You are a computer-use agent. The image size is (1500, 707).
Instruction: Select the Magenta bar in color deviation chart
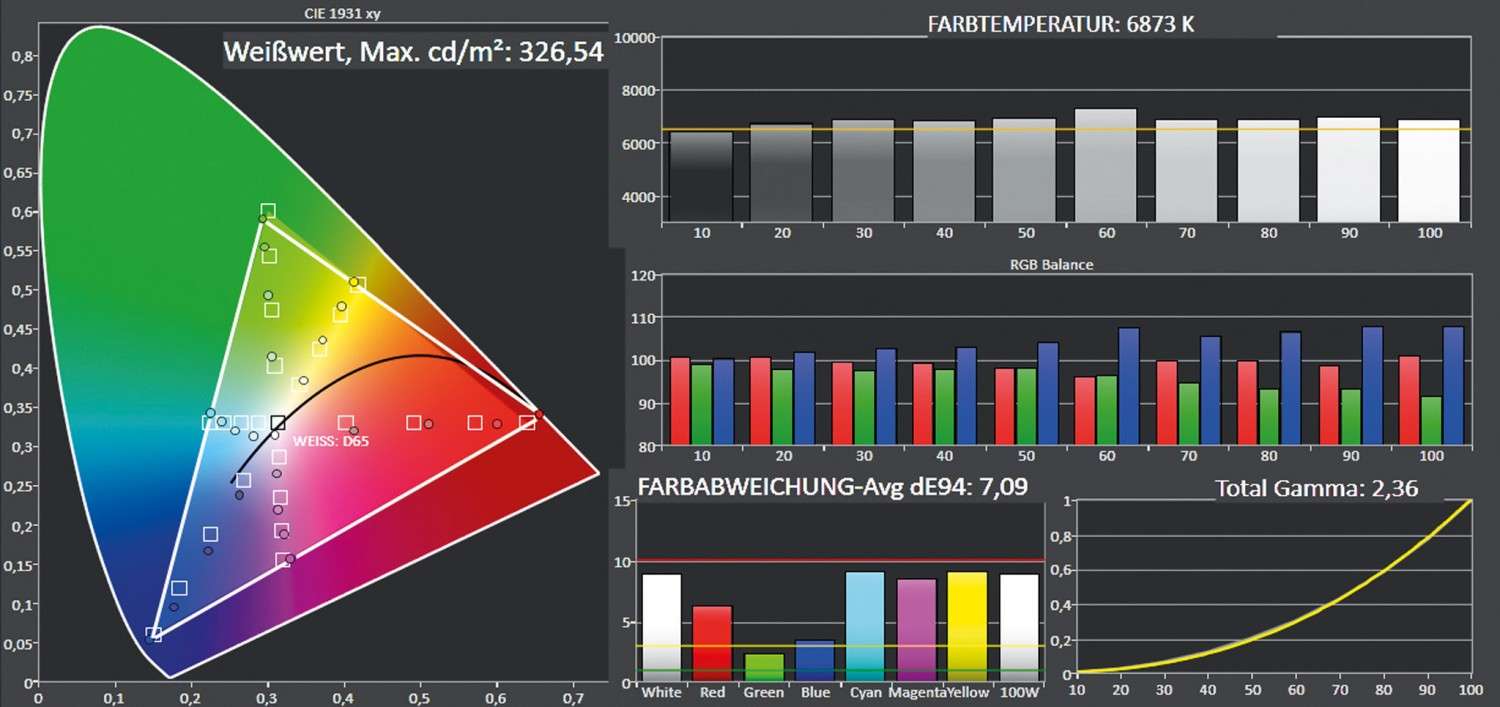click(x=917, y=631)
